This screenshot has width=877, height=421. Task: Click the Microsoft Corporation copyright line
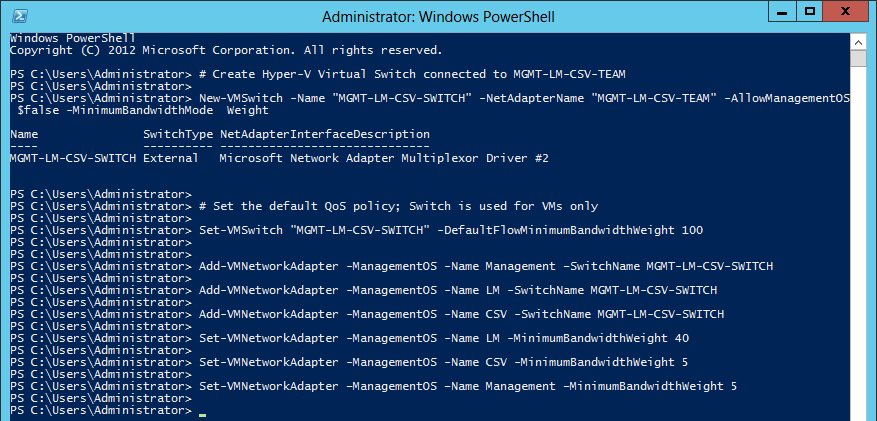(226, 50)
